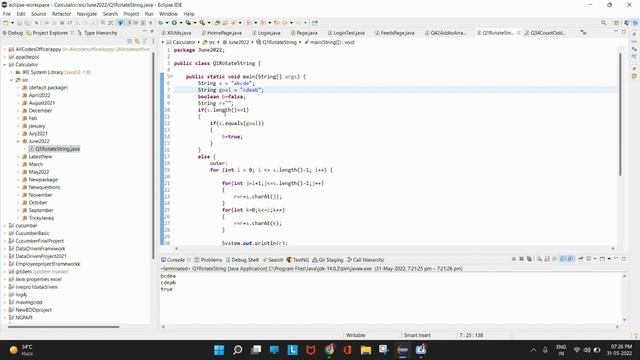Open Windows taskbar search

[x=238, y=350]
